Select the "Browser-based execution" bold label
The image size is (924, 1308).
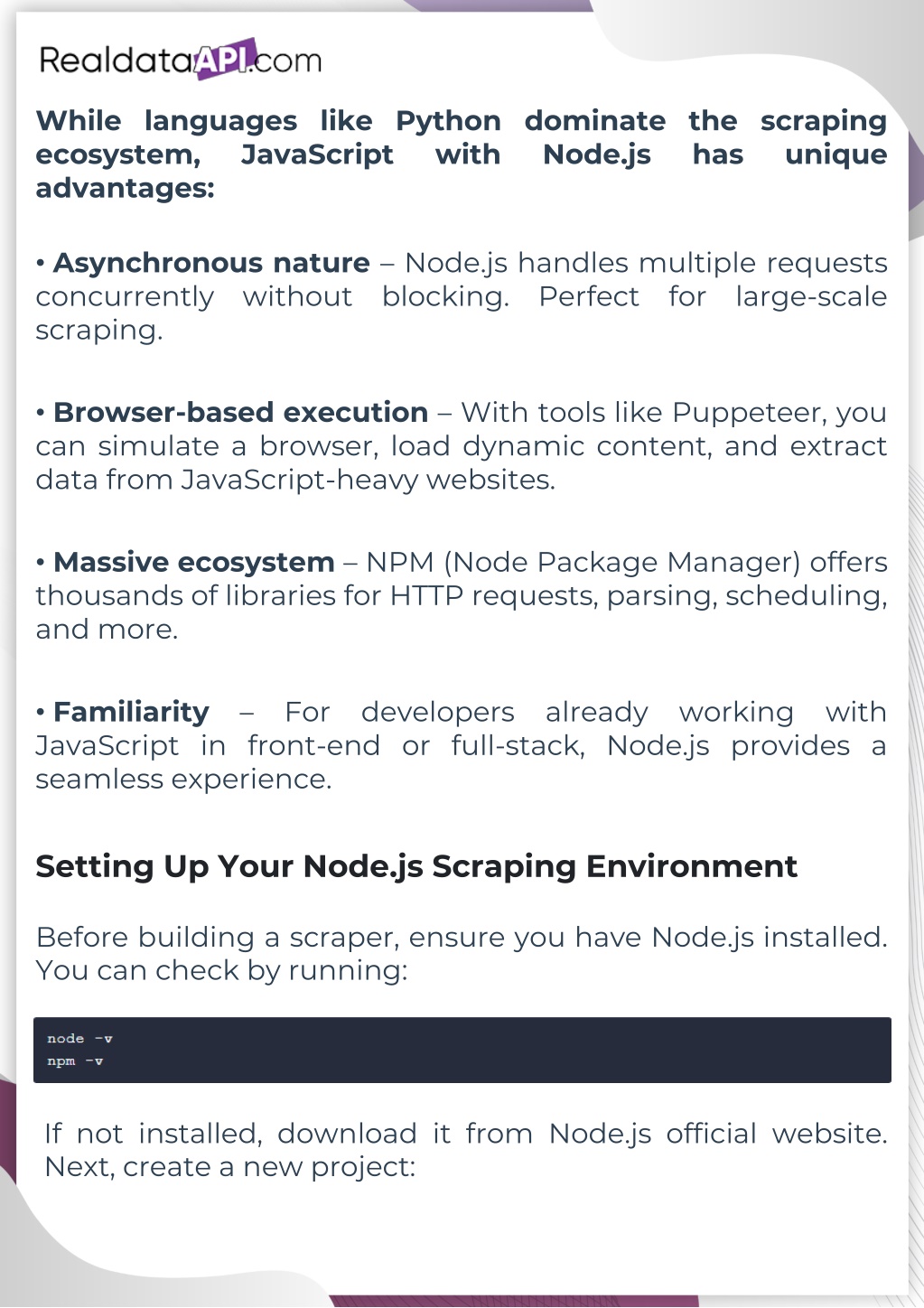click(240, 413)
